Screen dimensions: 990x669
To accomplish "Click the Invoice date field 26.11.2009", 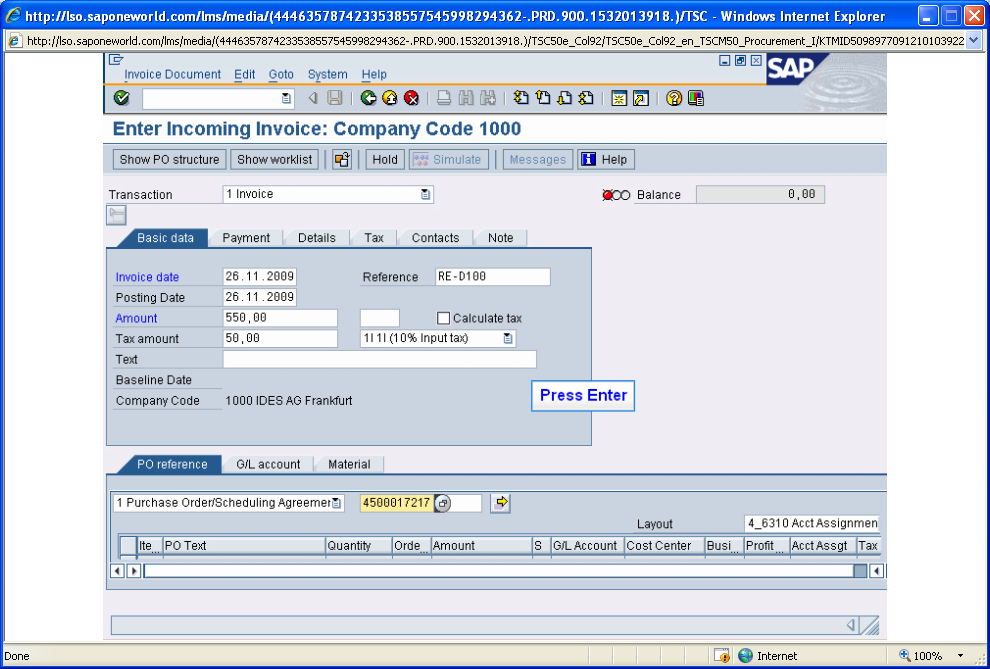I will coord(259,276).
